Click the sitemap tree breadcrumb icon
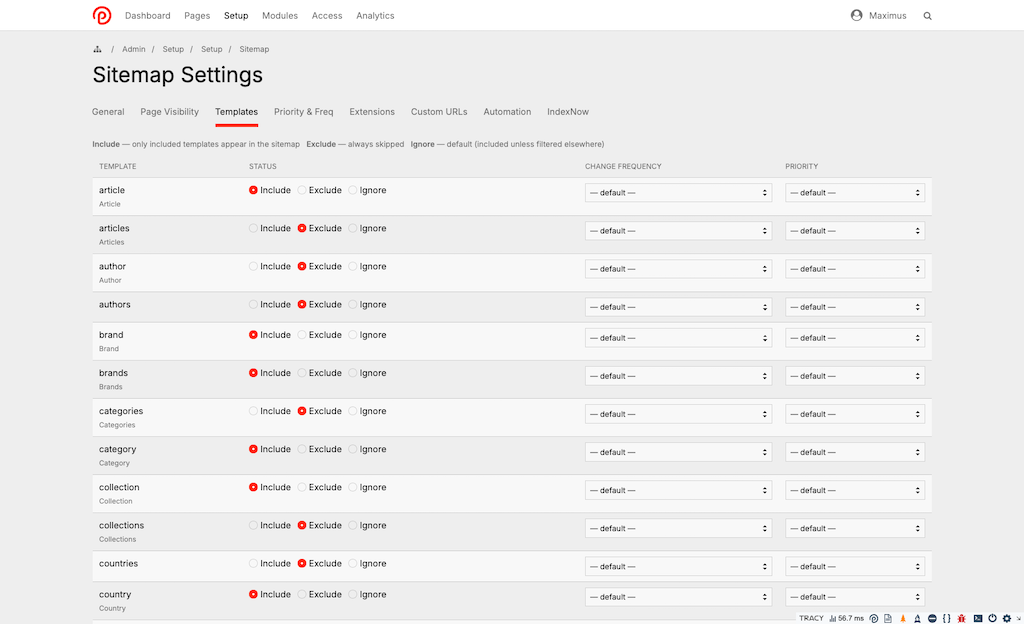The width and height of the screenshot is (1024, 624). (x=97, y=49)
